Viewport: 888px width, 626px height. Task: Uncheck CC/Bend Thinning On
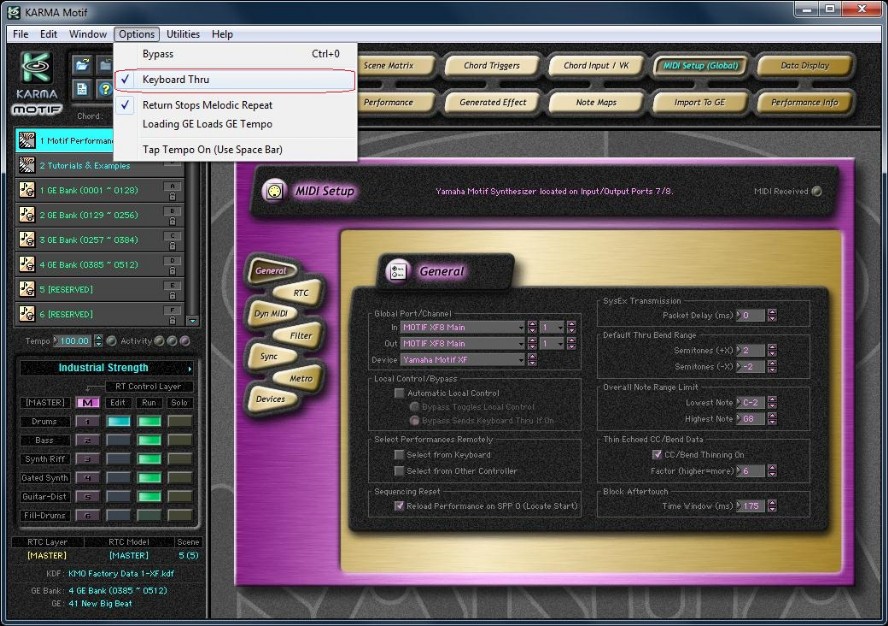[x=657, y=454]
